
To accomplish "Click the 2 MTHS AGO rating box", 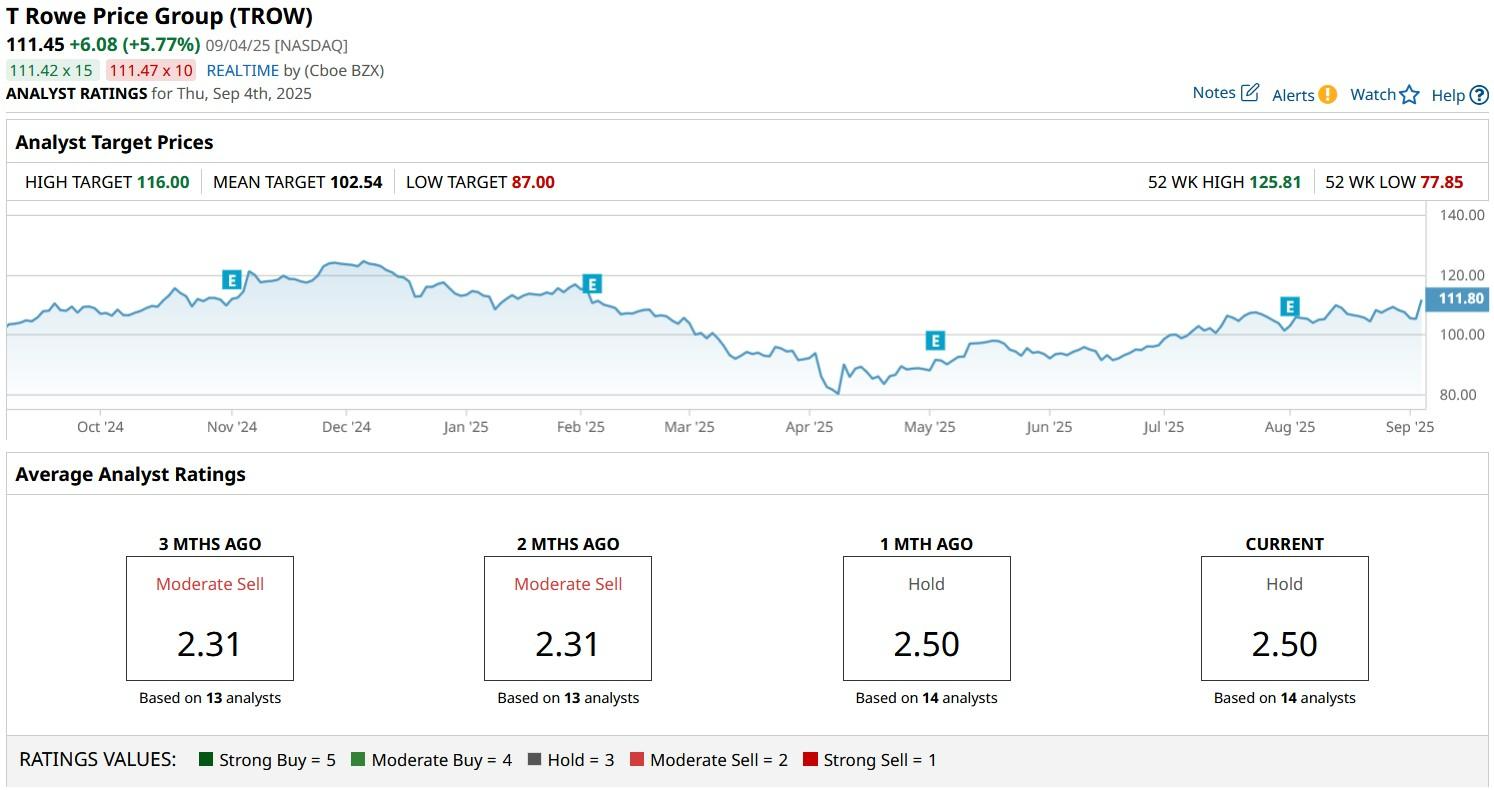I will coord(568,618).
